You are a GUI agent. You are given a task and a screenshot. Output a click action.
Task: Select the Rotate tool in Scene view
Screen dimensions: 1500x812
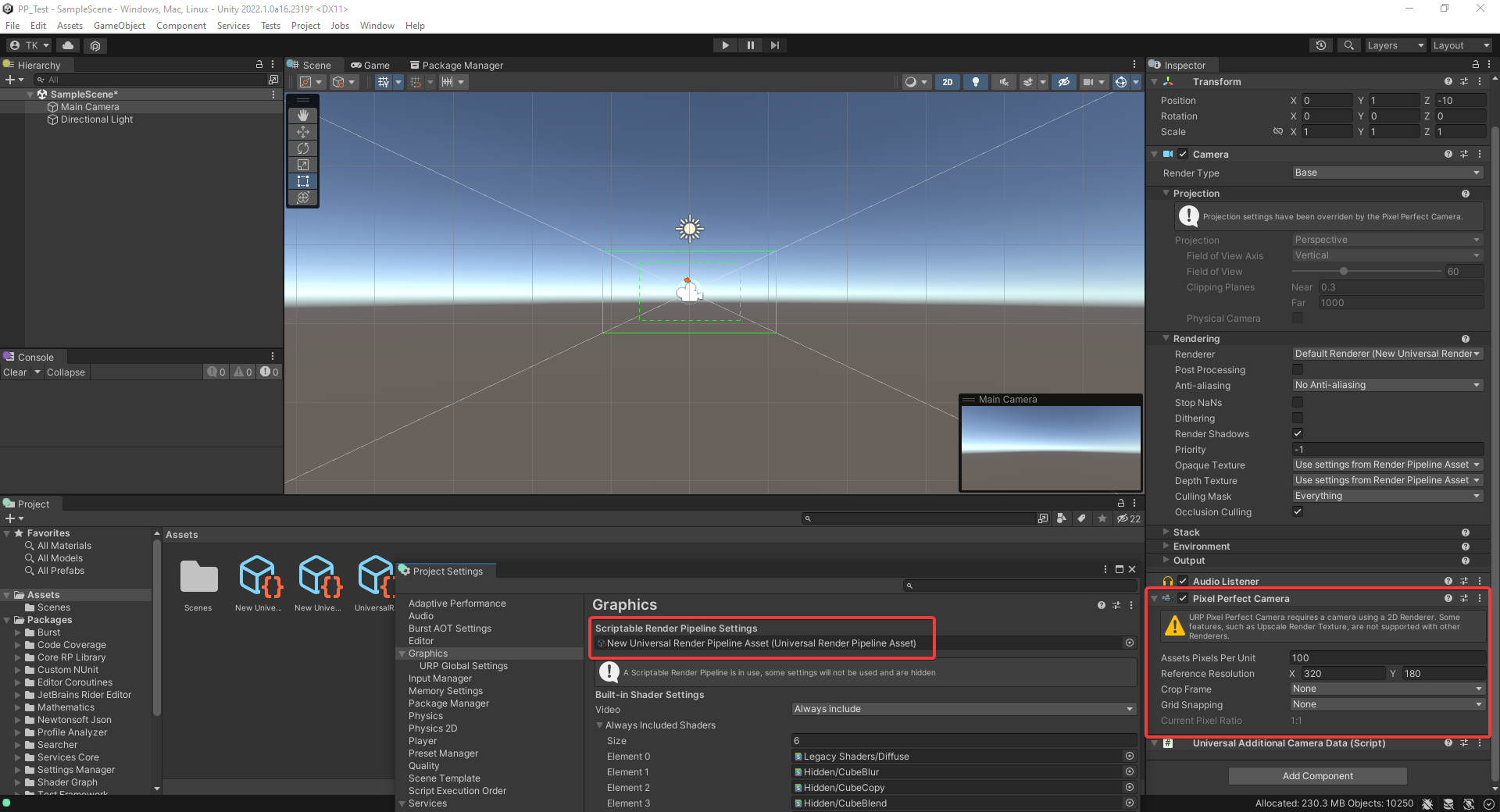click(303, 148)
